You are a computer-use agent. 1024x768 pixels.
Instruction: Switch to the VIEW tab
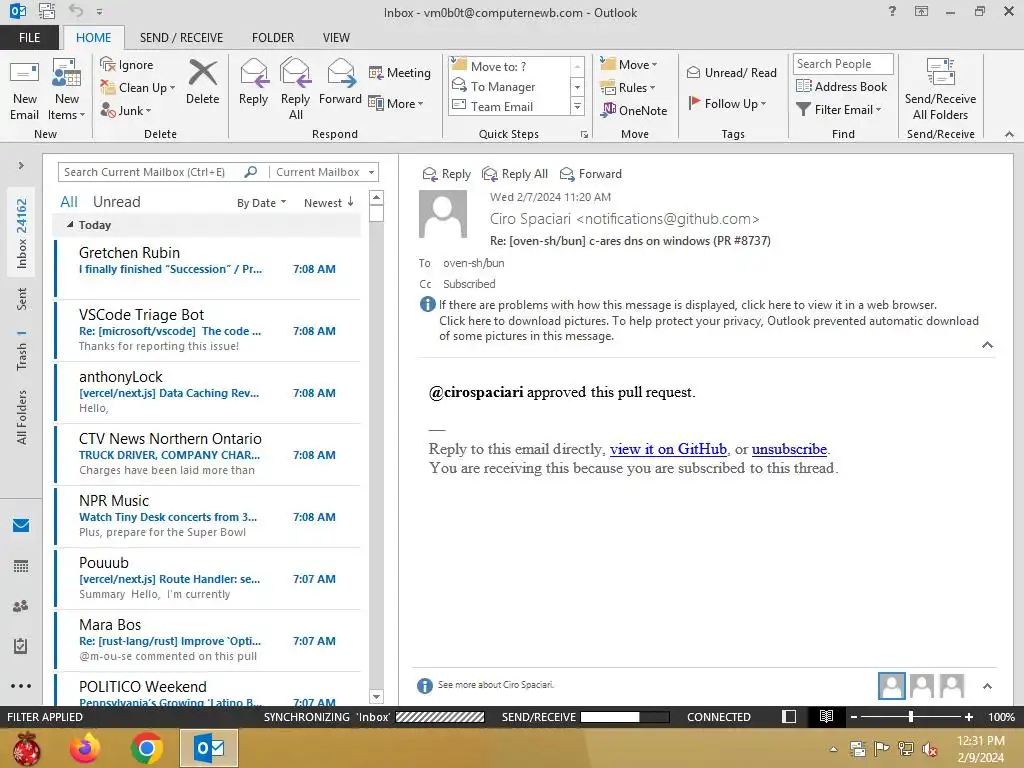point(336,37)
